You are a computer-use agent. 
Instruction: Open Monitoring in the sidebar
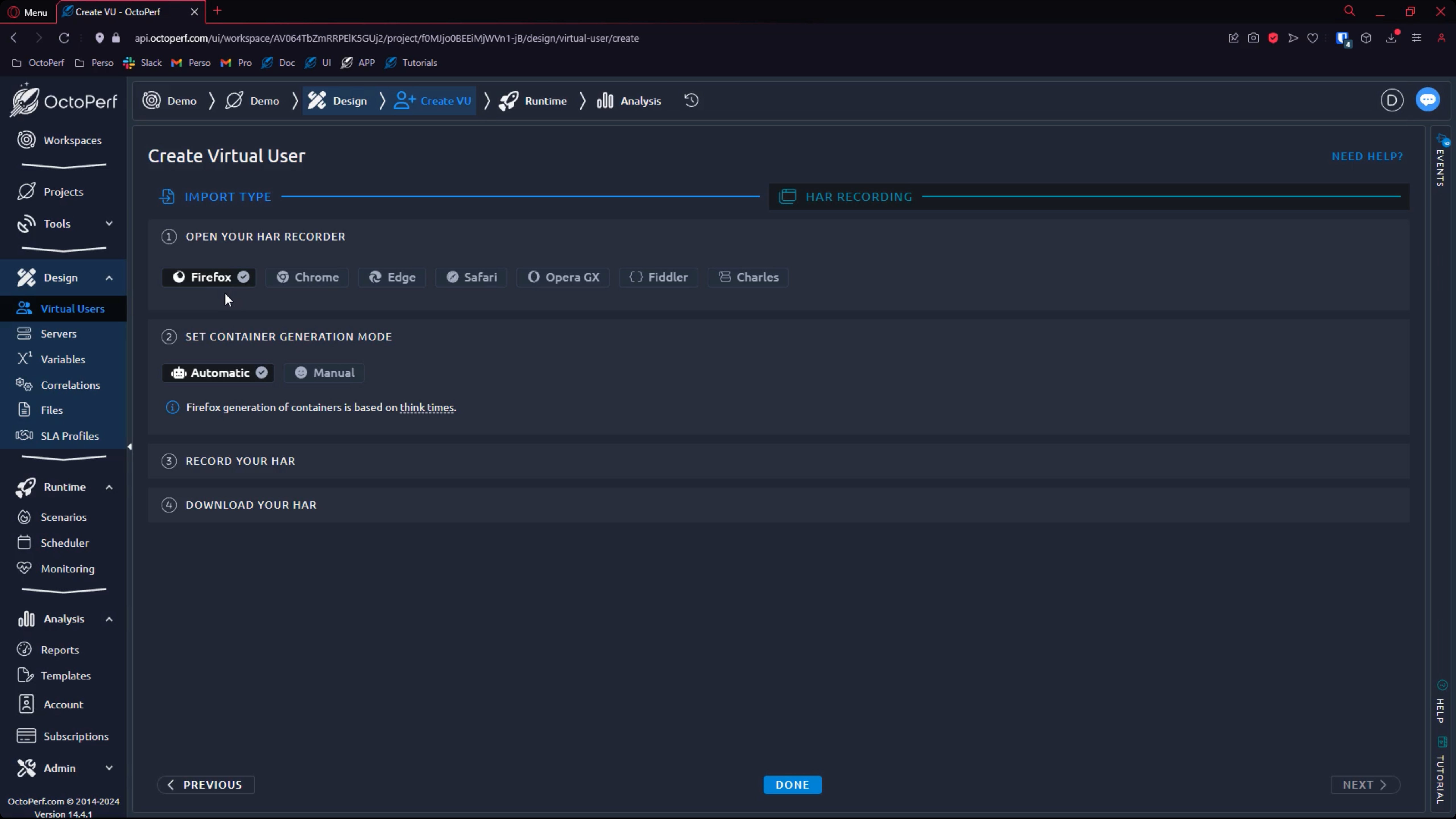pyautogui.click(x=63, y=569)
